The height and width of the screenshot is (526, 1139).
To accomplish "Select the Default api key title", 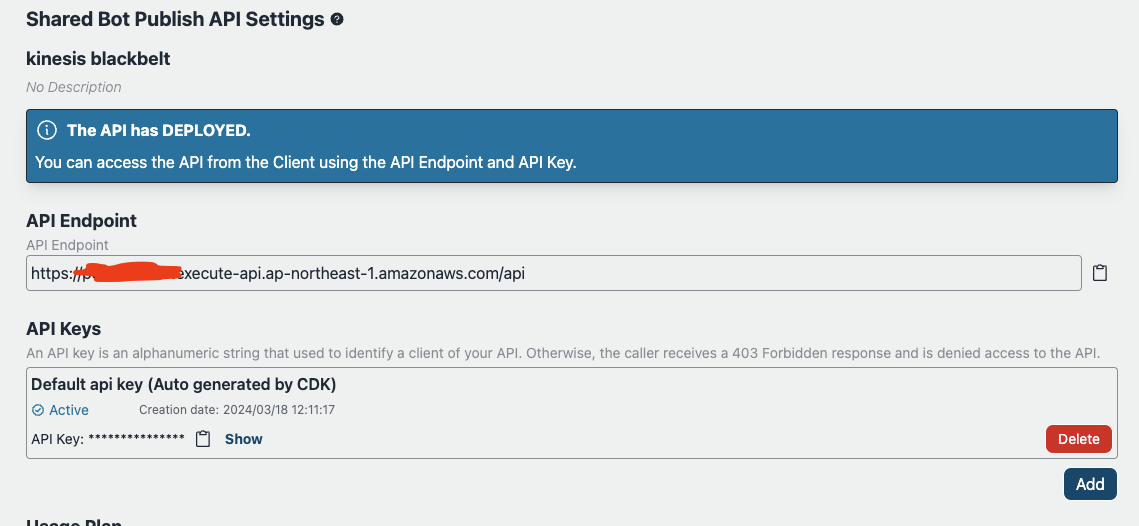I will (183, 384).
